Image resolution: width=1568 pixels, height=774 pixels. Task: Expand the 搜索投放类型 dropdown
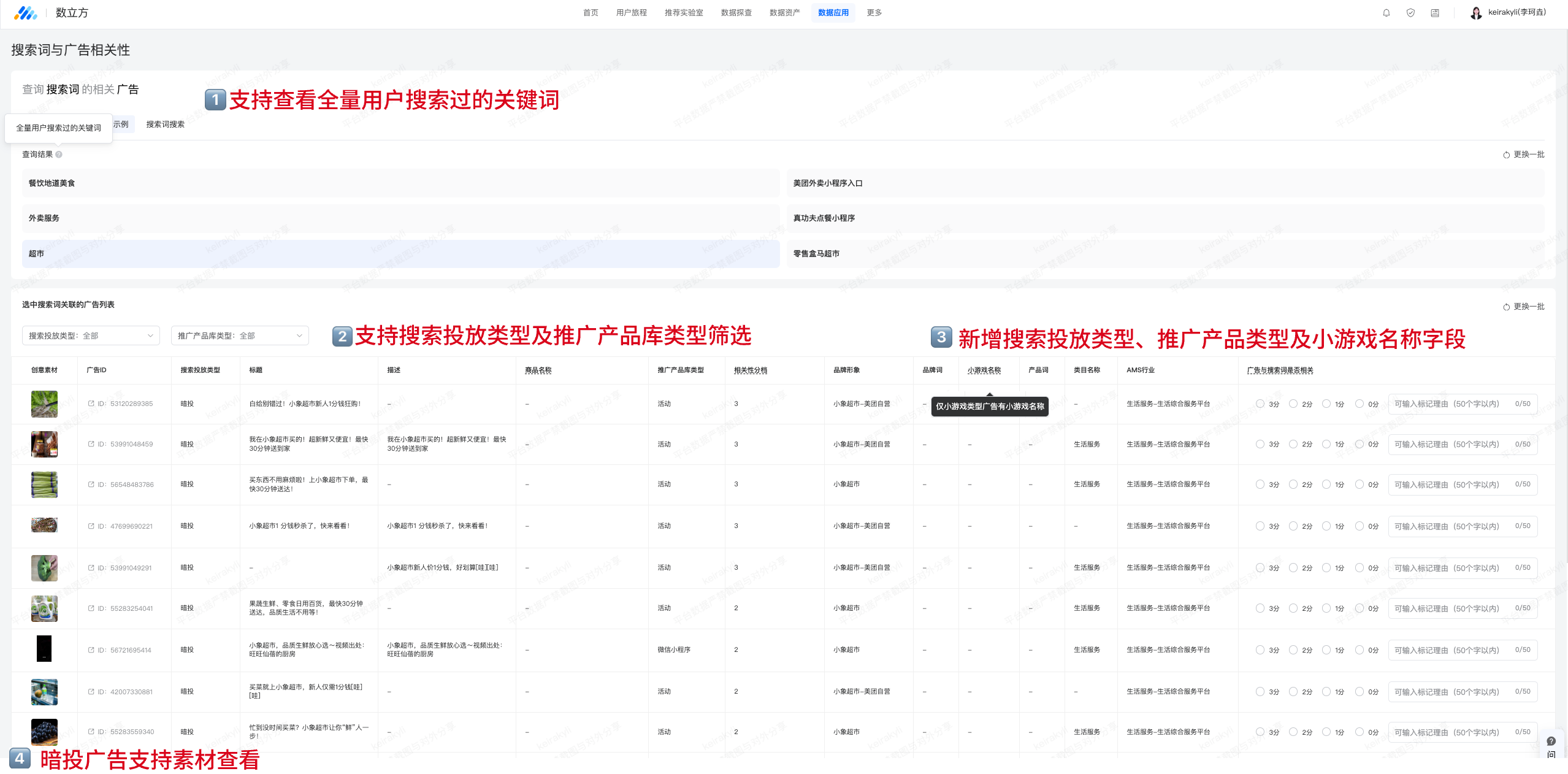coord(91,335)
